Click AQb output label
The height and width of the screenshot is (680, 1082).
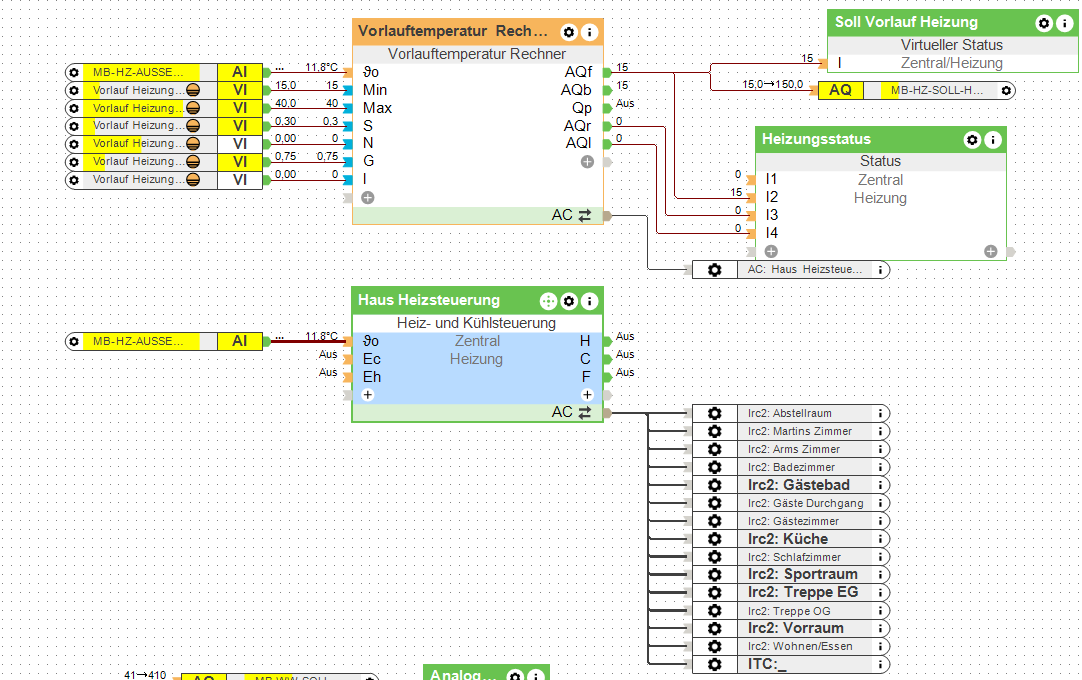[x=576, y=90]
